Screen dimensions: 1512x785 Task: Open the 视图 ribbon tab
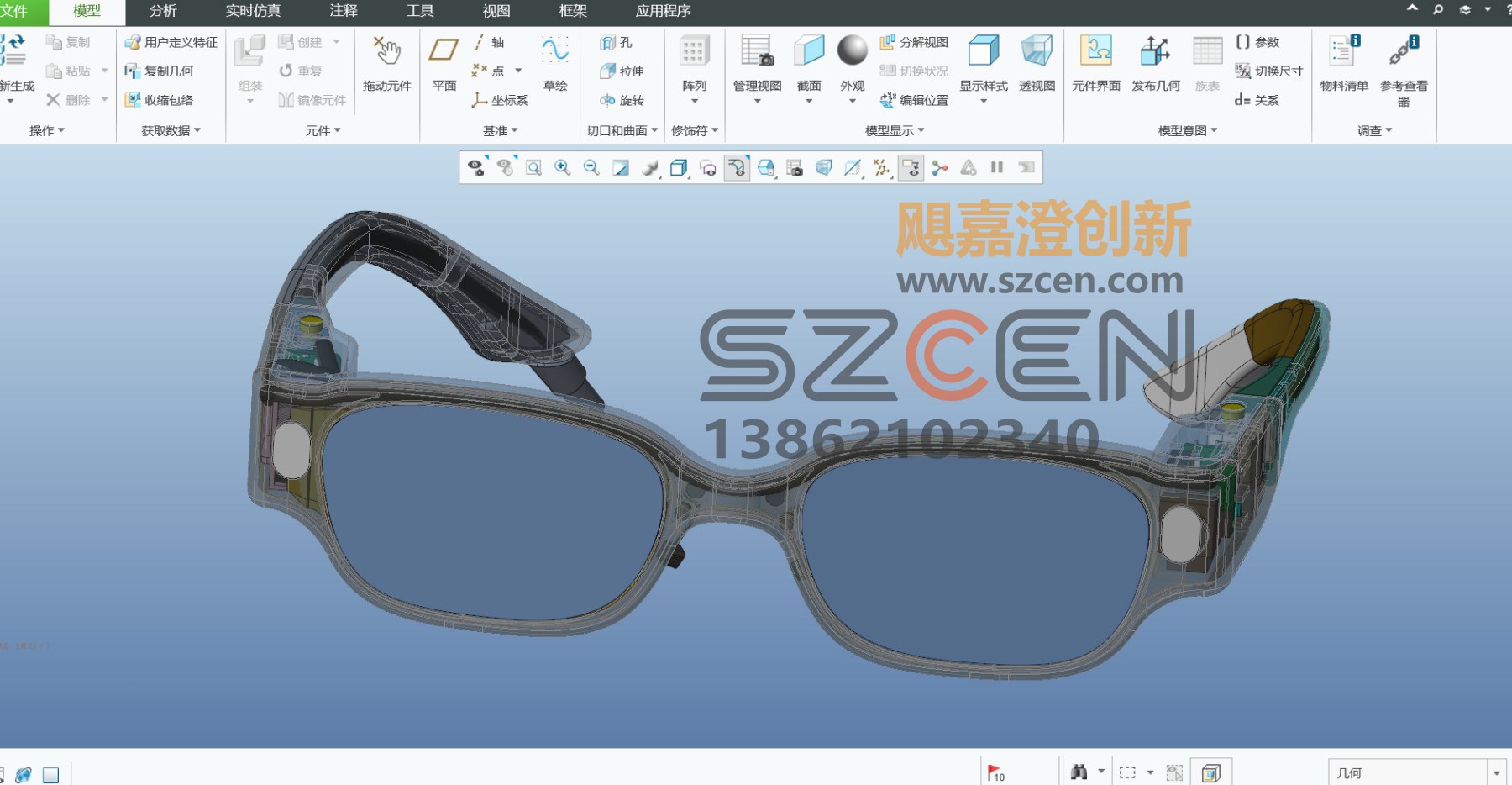(496, 11)
